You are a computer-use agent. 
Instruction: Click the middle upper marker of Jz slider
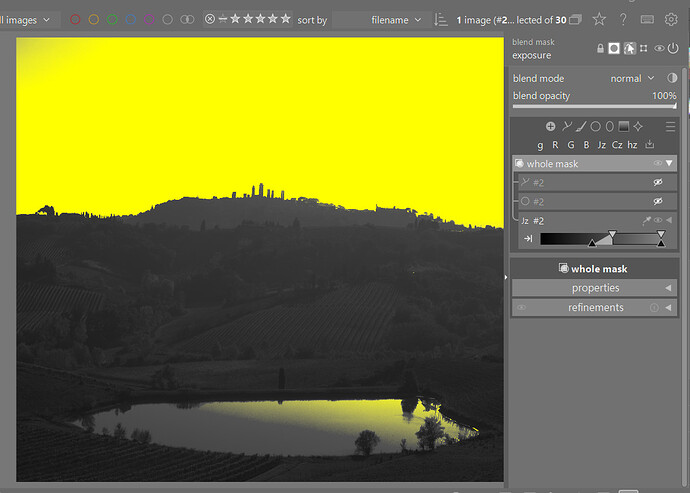[x=612, y=233]
